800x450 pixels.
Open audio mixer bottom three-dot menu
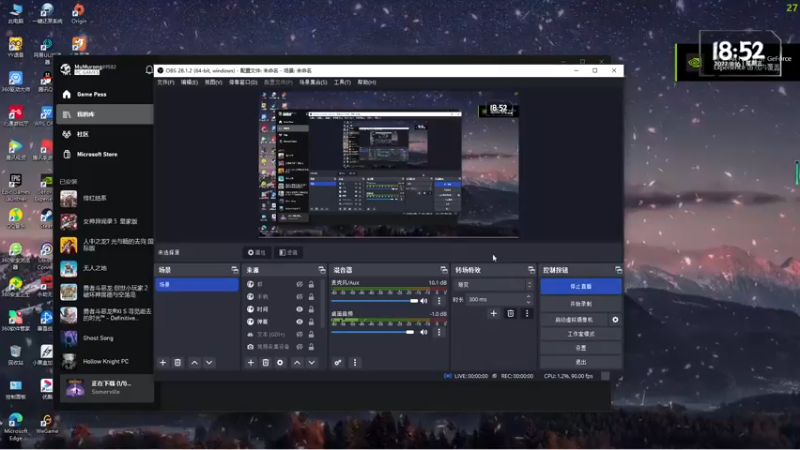[x=355, y=362]
